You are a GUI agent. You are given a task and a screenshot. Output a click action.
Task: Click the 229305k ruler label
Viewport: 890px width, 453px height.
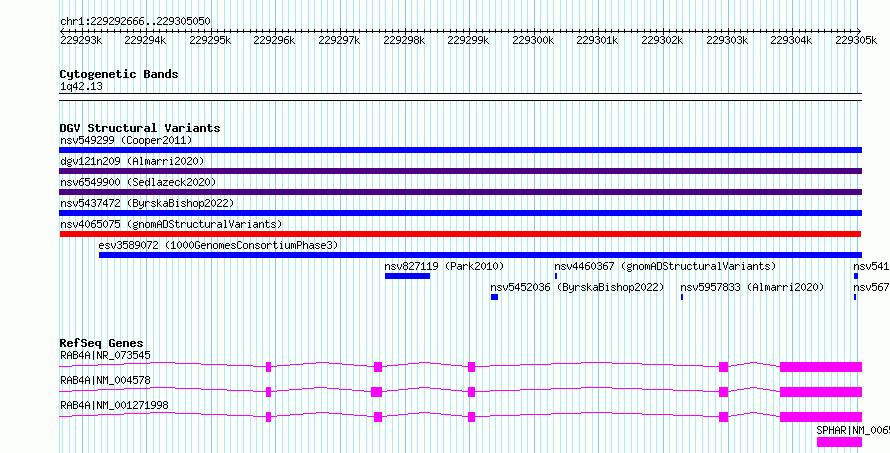tap(857, 40)
